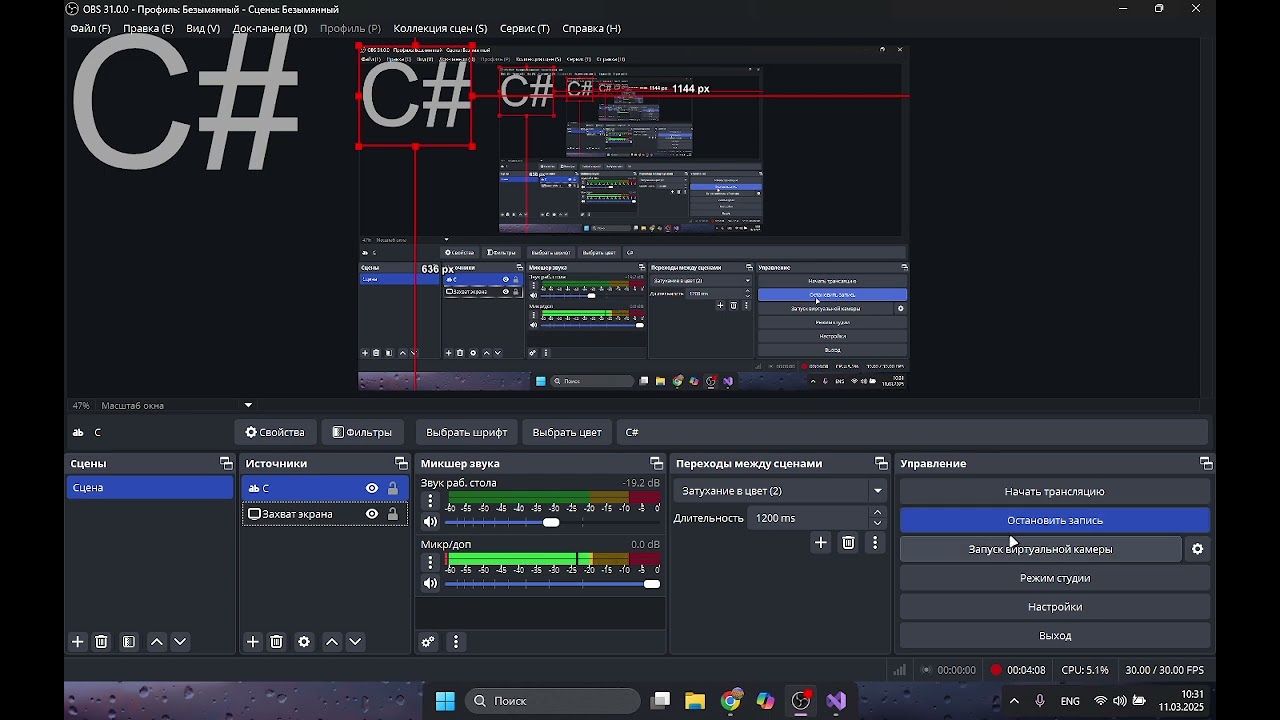
Task: Select Захват экрана source row
Action: click(x=325, y=514)
